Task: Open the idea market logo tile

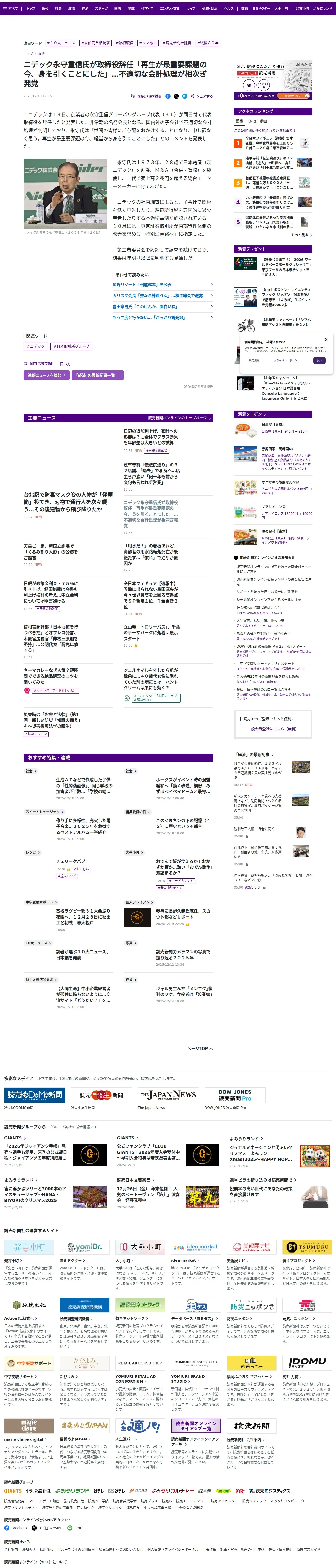Action: click(x=196, y=1247)
